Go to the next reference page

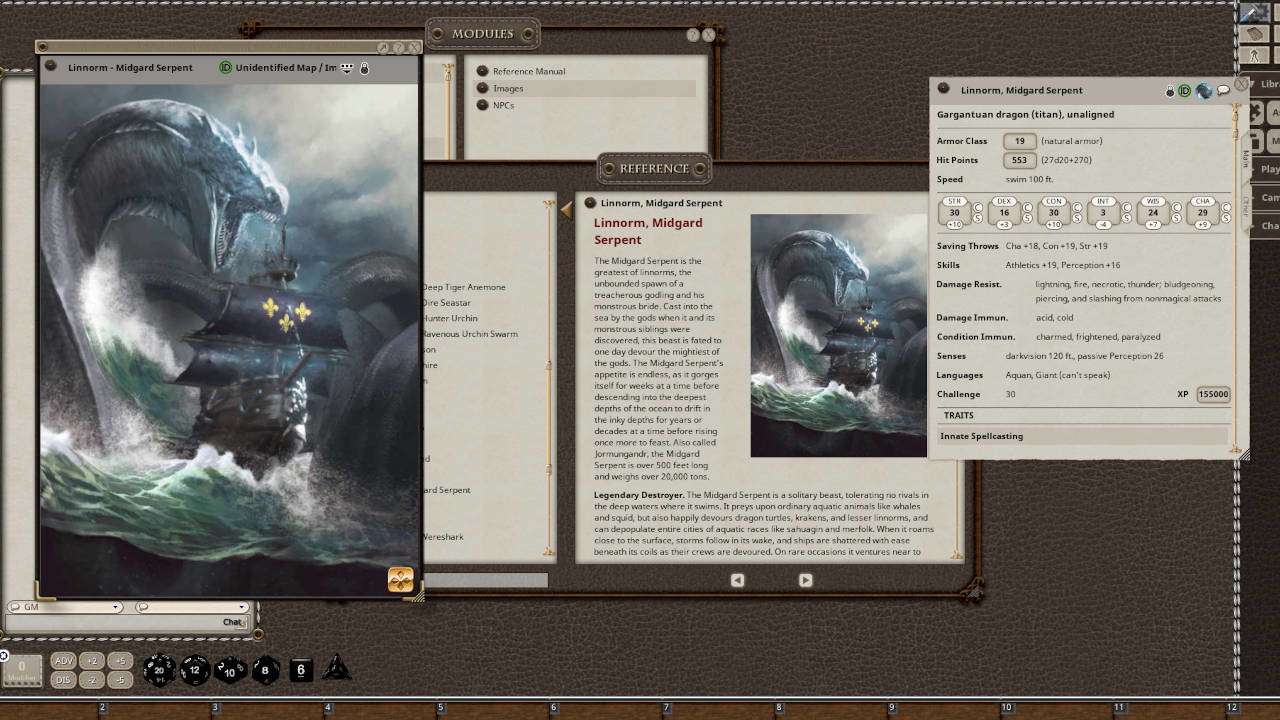coord(805,580)
